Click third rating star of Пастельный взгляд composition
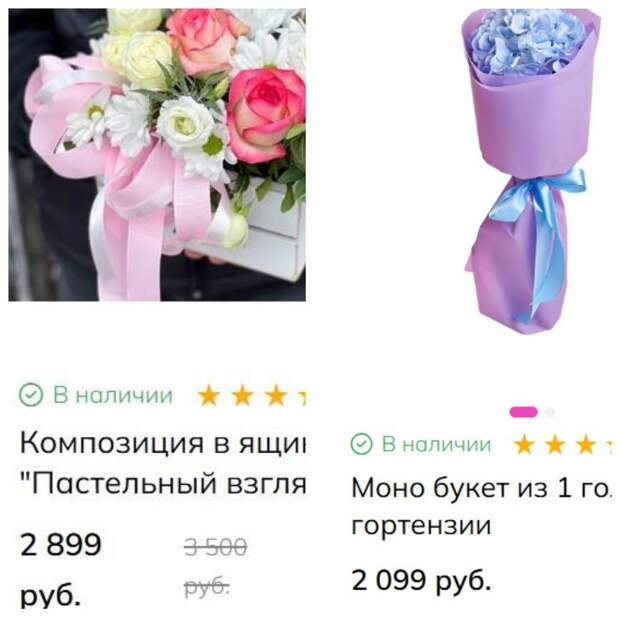Viewport: 620px width, 620px height. 276,396
